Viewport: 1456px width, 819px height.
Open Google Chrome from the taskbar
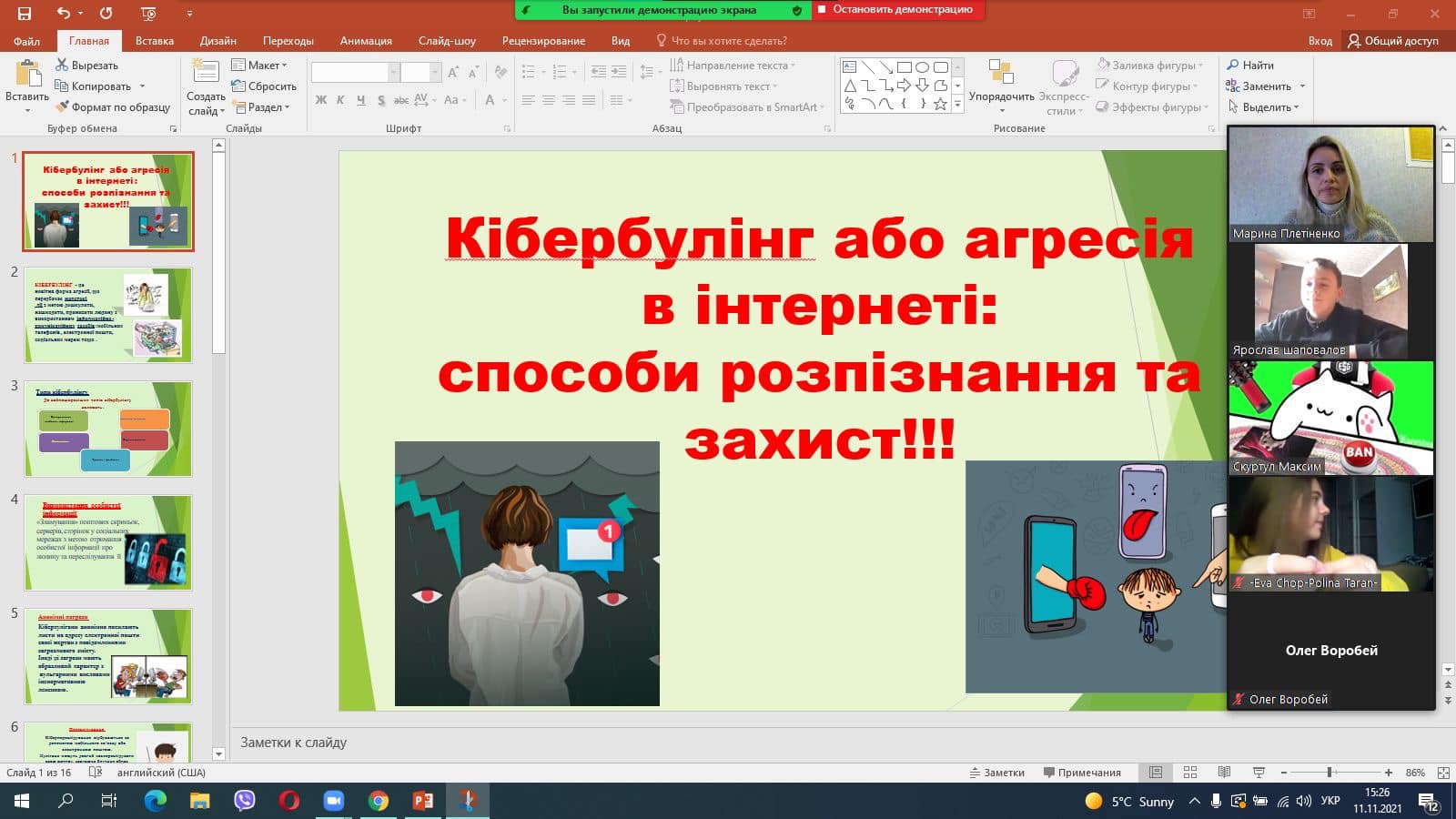[x=379, y=801]
